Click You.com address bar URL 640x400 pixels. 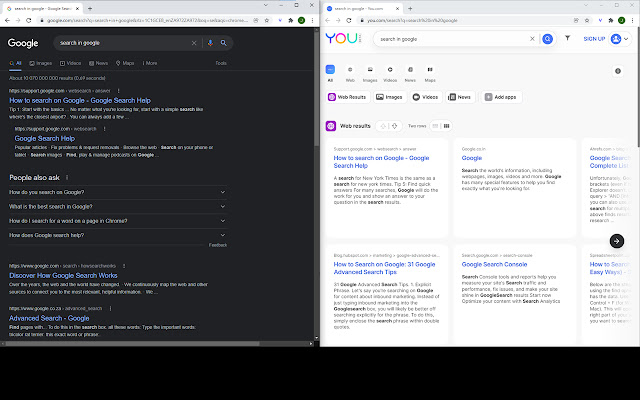click(412, 20)
